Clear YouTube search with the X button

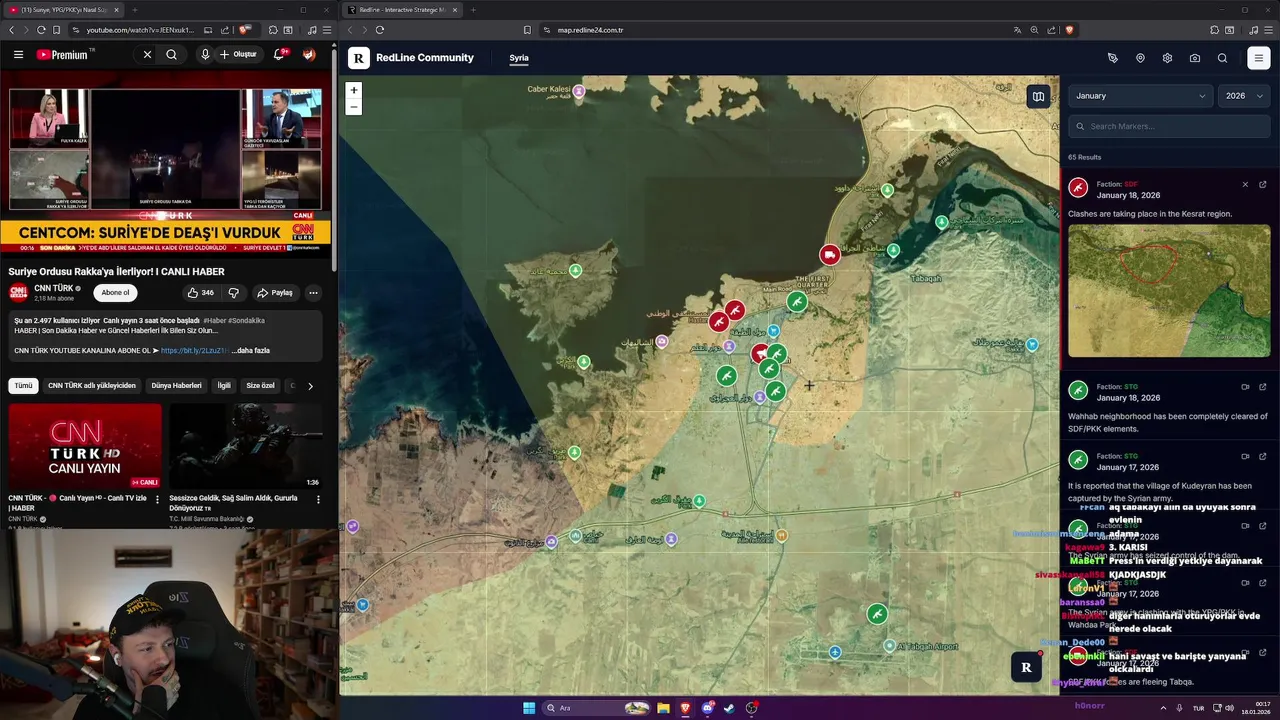[147, 55]
